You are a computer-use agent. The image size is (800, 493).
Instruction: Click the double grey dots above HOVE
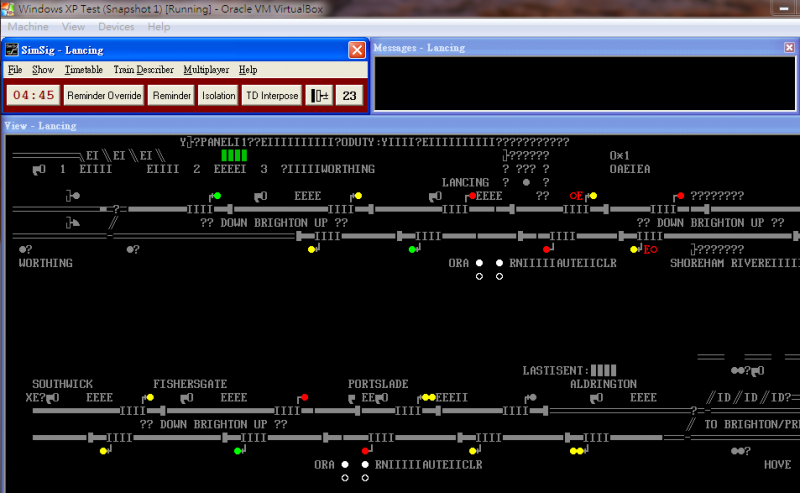737,451
